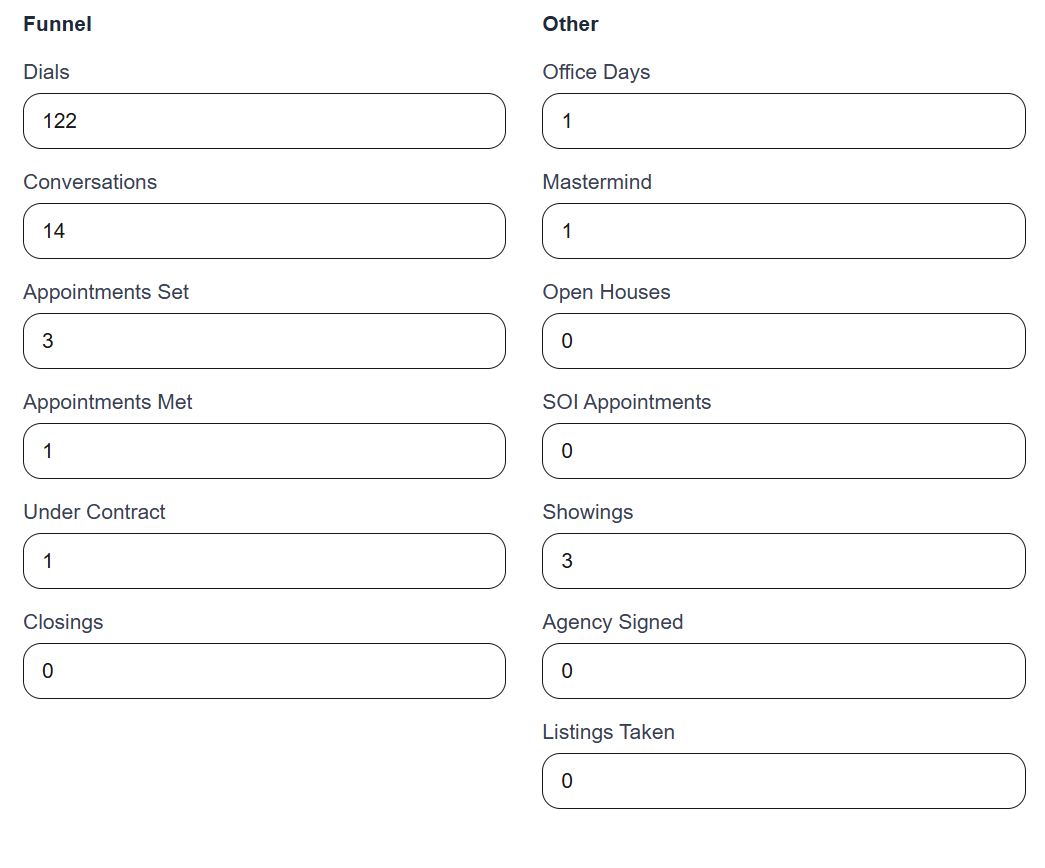The image size is (1045, 868).
Task: Click the Closings label text
Action: coord(63,622)
